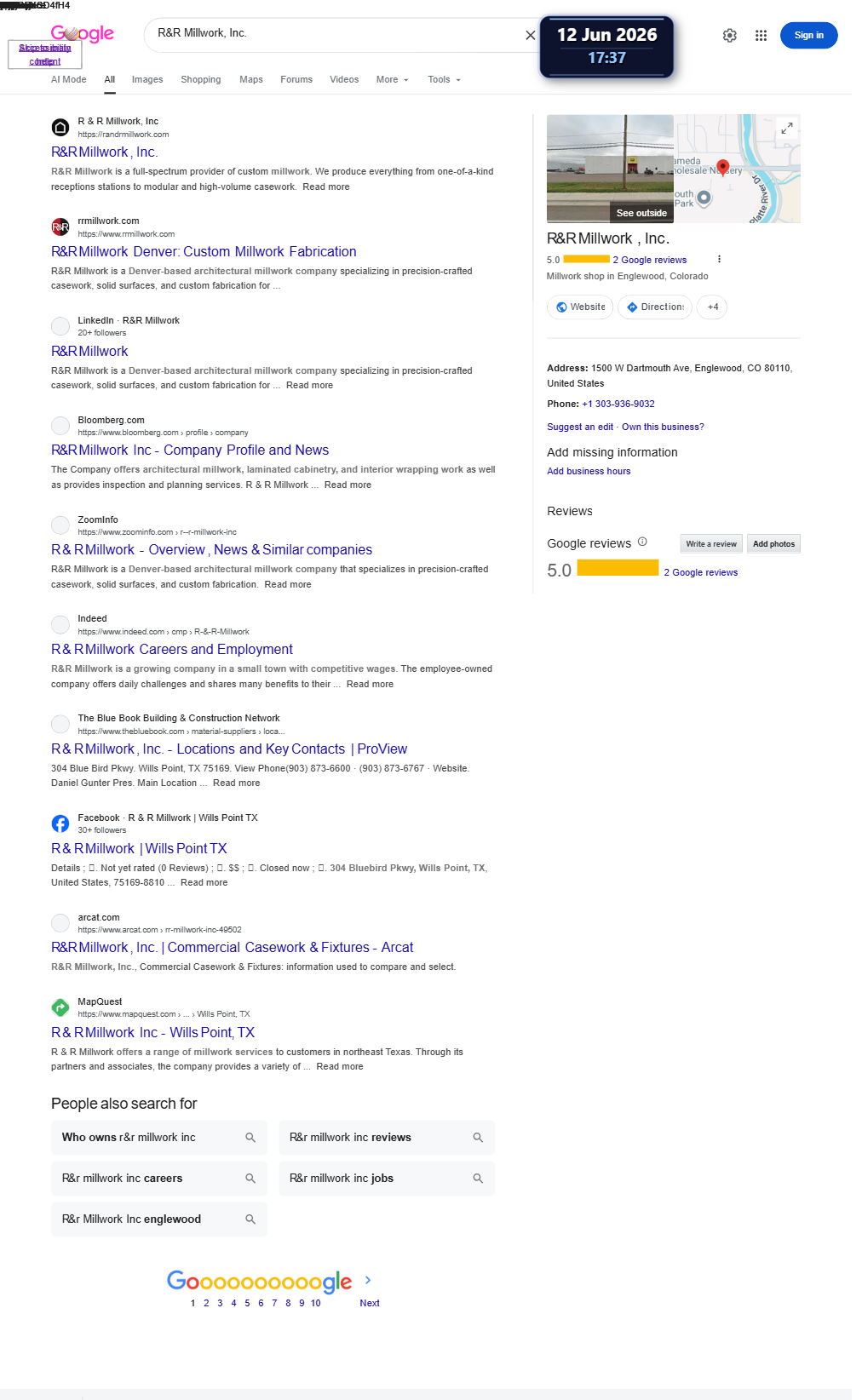Expand the More search filters dropdown
Viewport: 862px width, 1400px height.
click(393, 79)
